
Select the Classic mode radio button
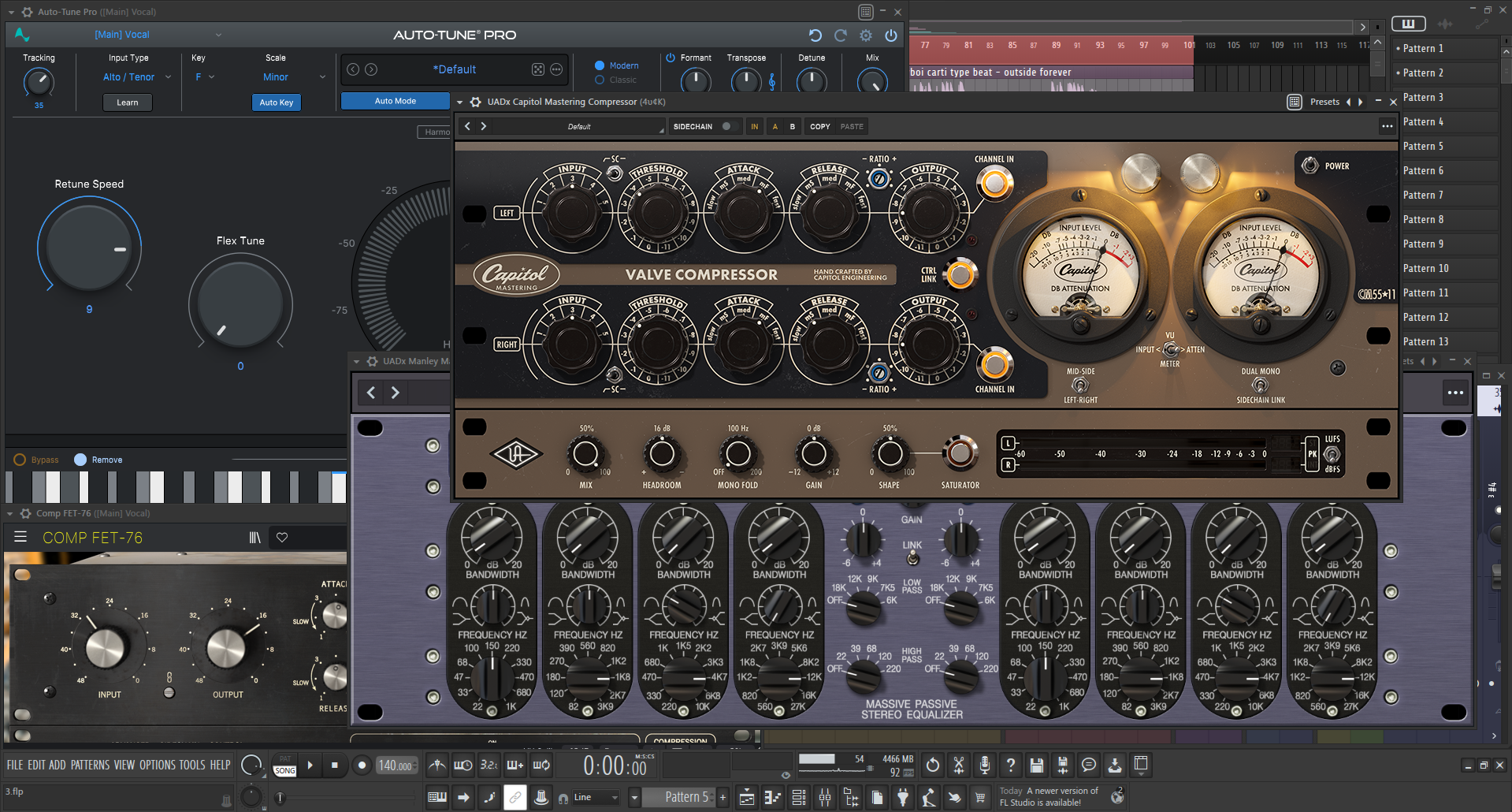600,80
